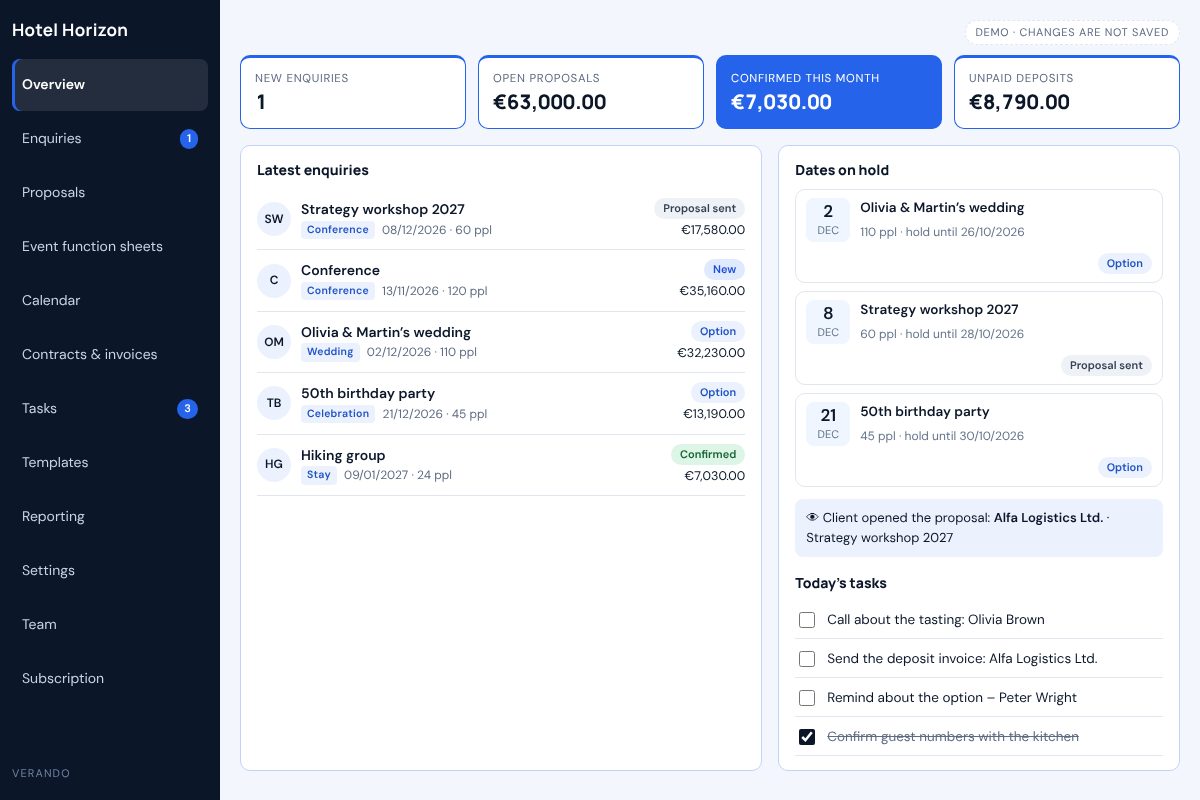The height and width of the screenshot is (800, 1200).
Task: Check 'Remind about the option – Peter Wright'
Action: coord(807,698)
